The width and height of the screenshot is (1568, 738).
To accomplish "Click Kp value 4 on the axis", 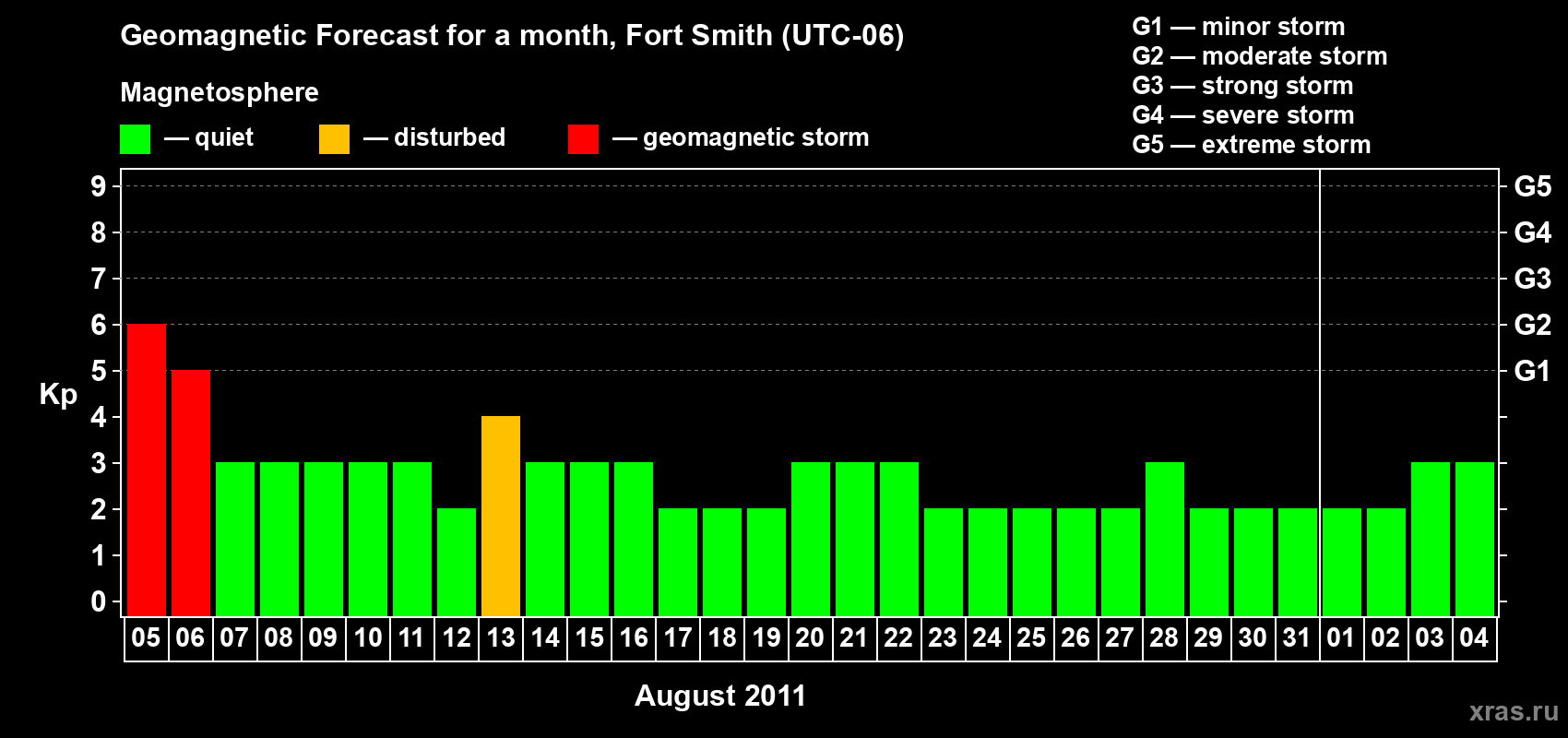I will click(x=99, y=417).
